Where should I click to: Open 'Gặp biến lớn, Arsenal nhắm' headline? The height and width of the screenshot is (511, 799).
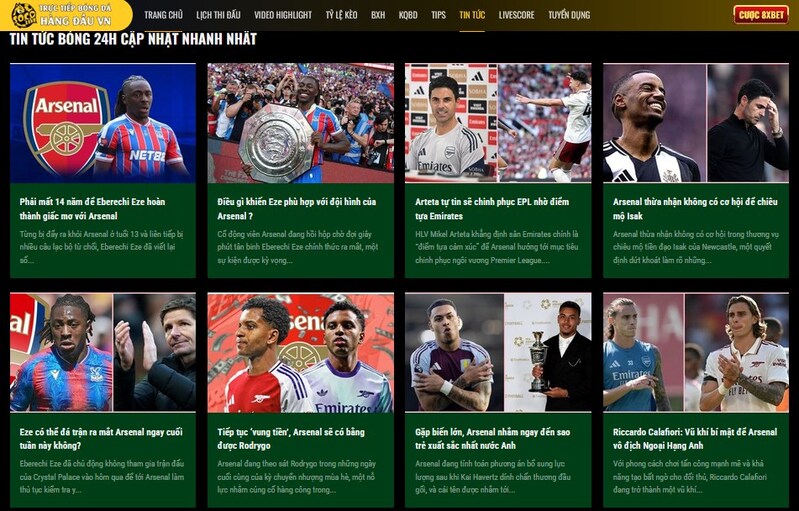point(492,438)
